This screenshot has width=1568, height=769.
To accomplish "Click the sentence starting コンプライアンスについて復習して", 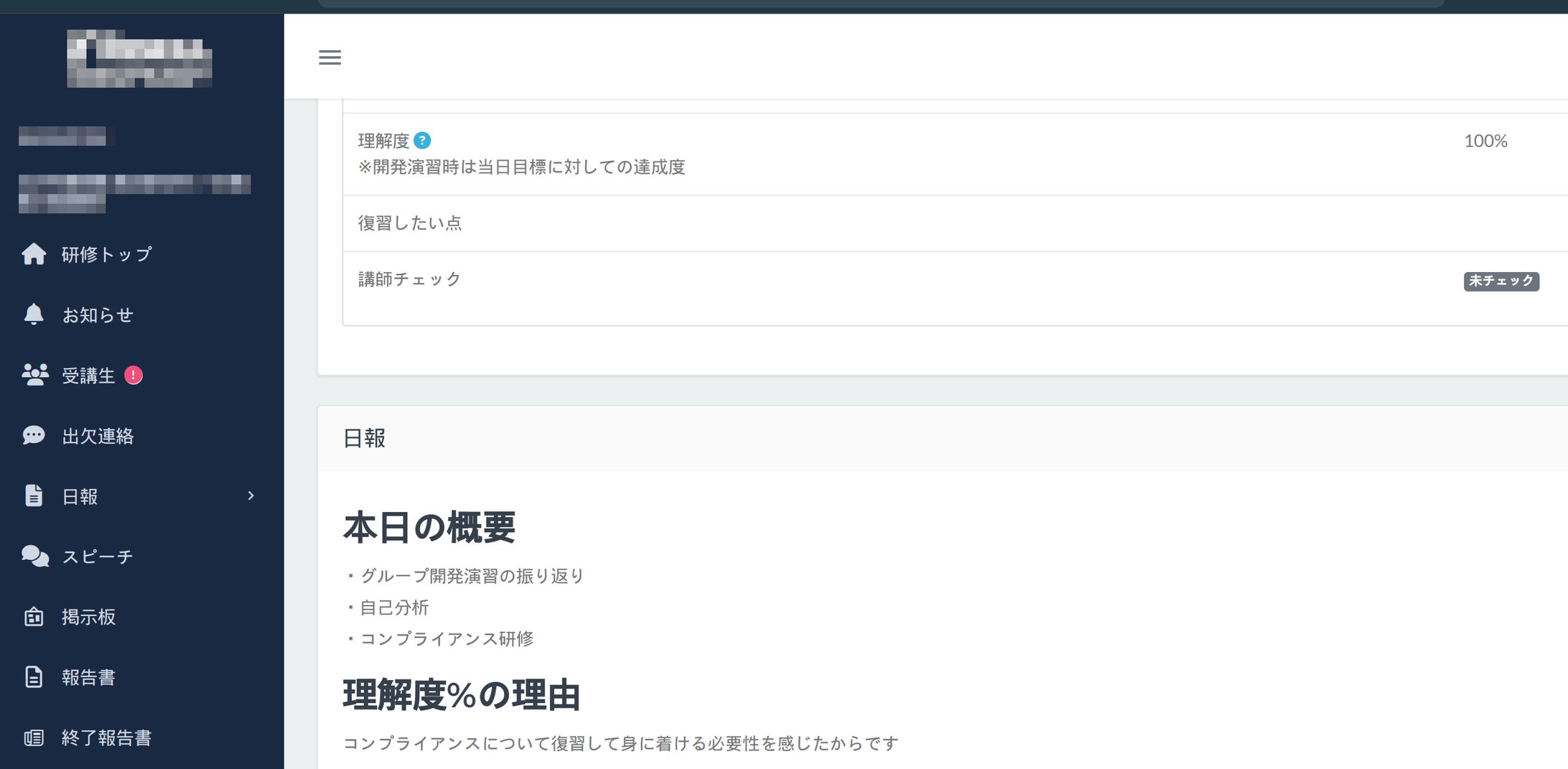I will [621, 743].
